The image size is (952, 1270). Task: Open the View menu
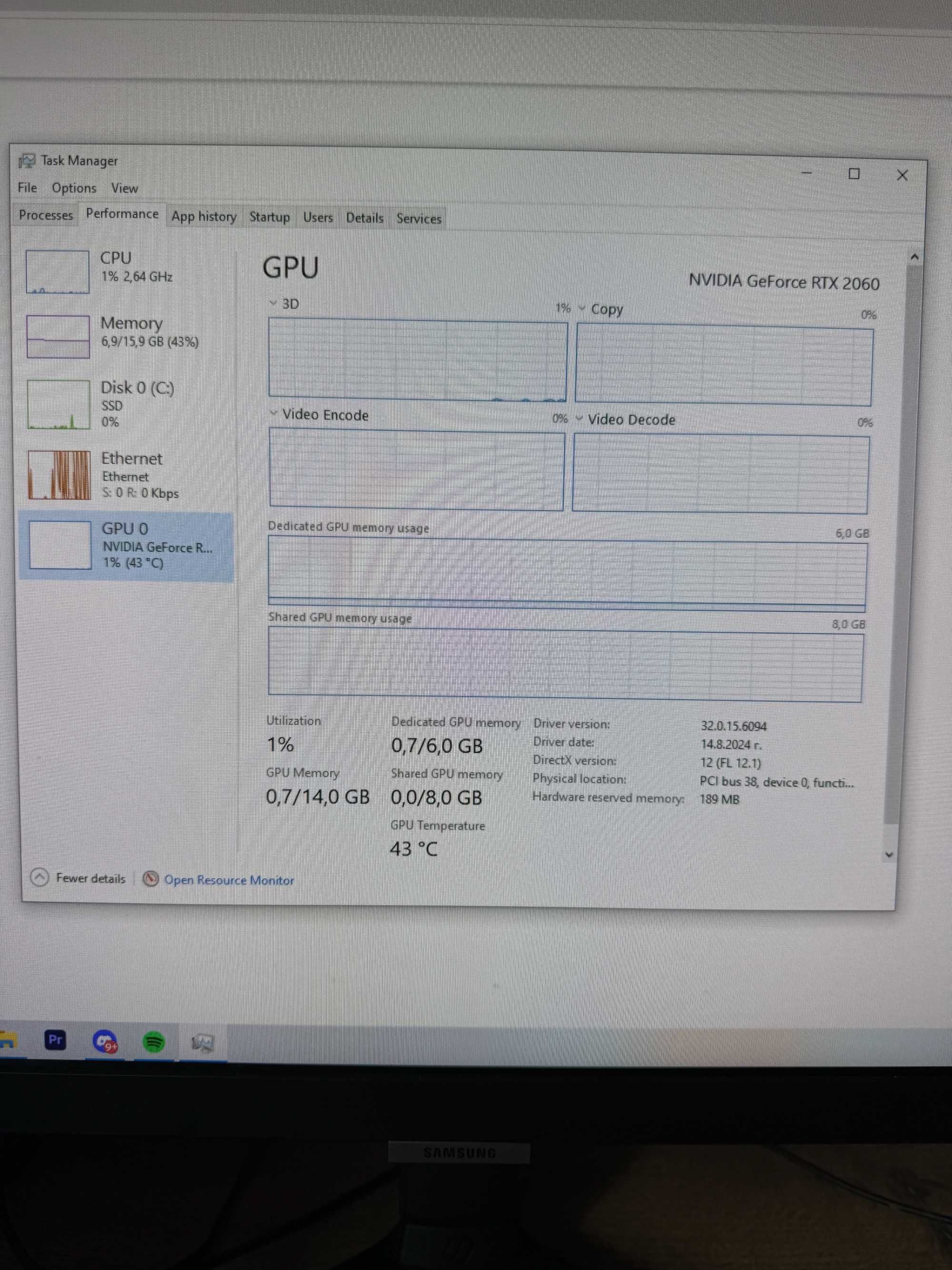click(x=125, y=188)
